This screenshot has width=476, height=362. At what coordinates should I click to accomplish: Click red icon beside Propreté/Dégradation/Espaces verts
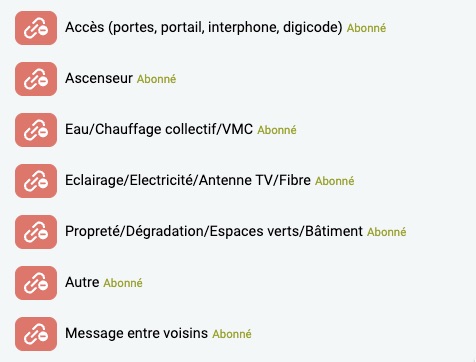click(x=36, y=232)
